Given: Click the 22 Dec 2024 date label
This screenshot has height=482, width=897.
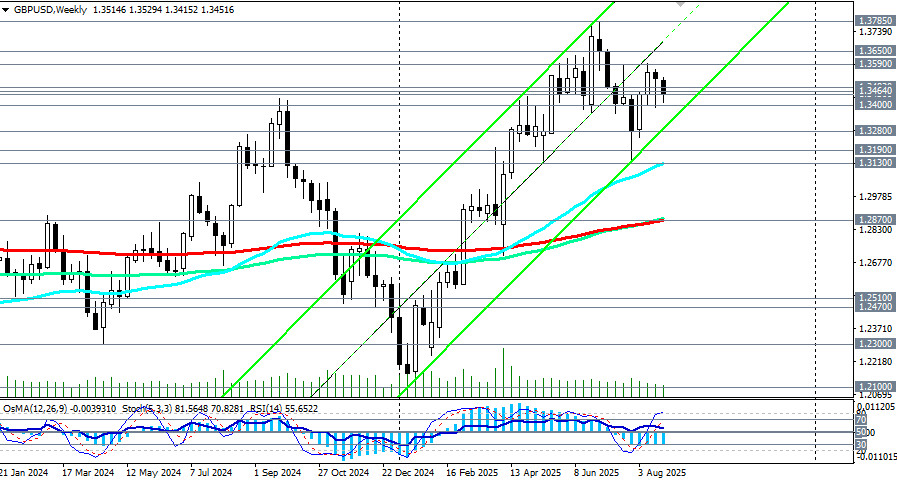Looking at the screenshot, I should coord(408,473).
